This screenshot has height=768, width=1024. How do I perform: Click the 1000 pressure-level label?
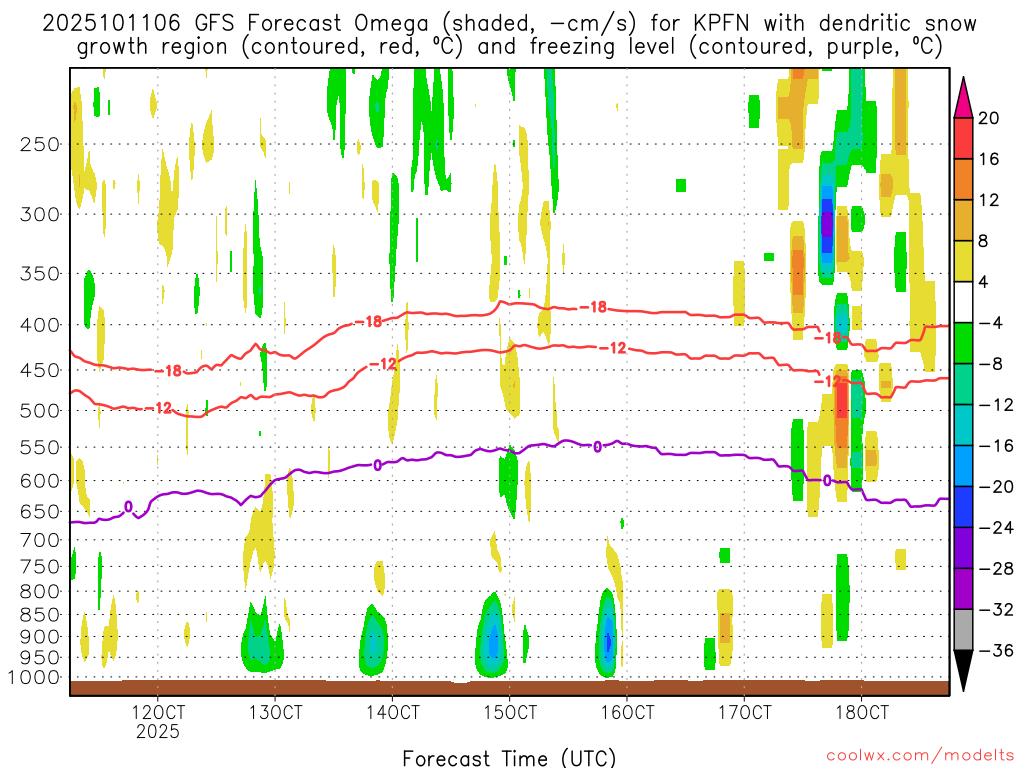click(35, 677)
